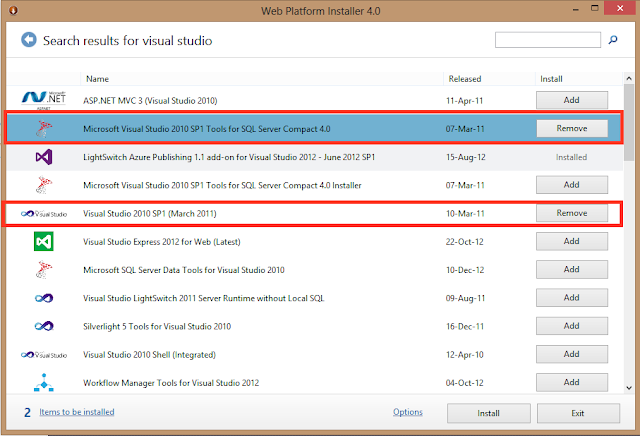
Task: Remove SQL Server Compact 4.0 Tools from install
Action: click(x=572, y=128)
